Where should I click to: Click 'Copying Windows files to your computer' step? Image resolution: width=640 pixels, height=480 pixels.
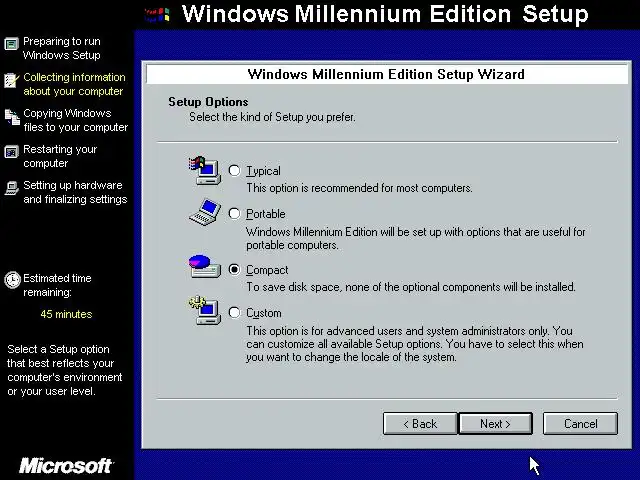pyautogui.click(x=76, y=120)
